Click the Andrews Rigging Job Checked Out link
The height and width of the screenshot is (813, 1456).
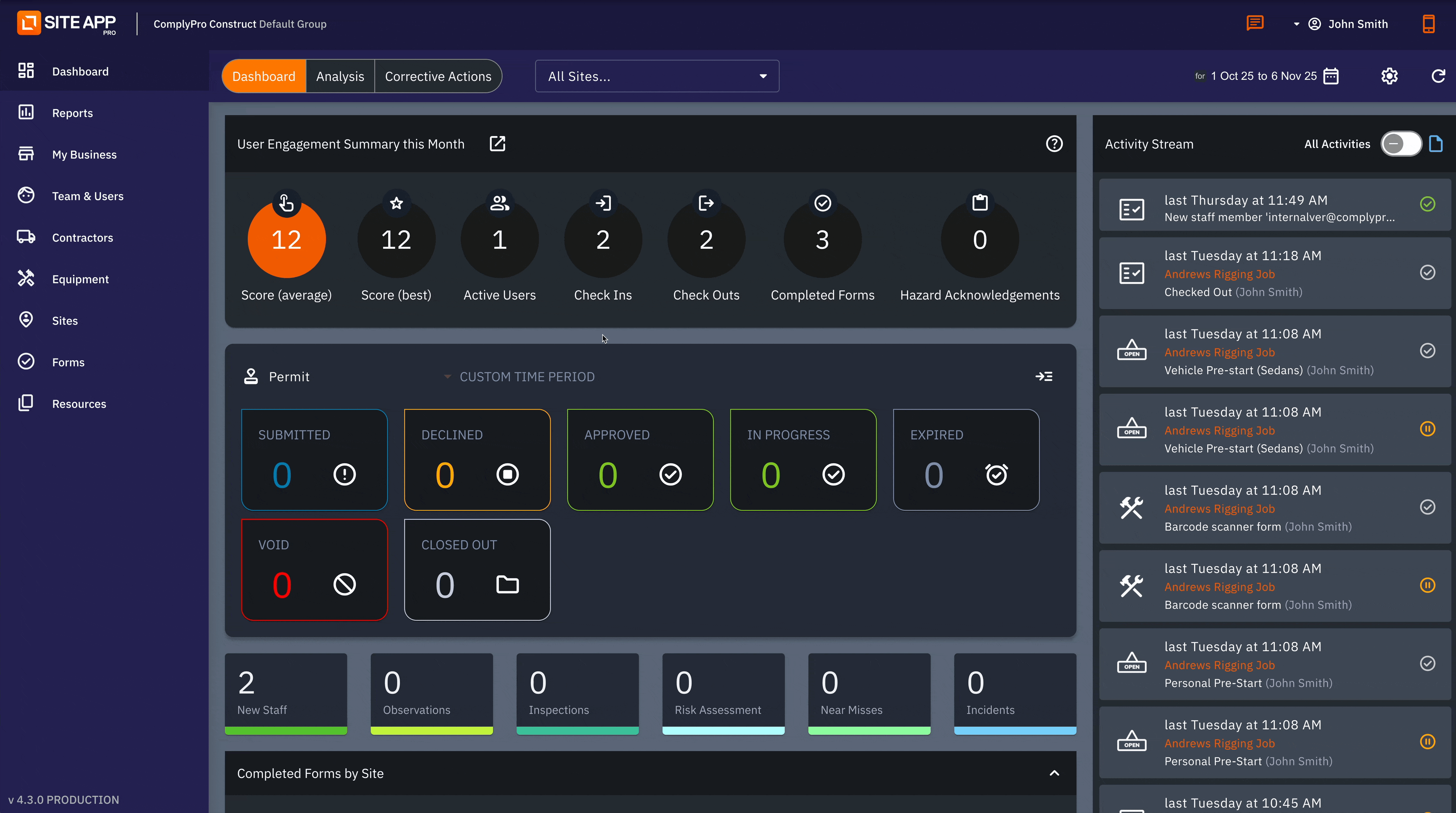coord(1219,274)
